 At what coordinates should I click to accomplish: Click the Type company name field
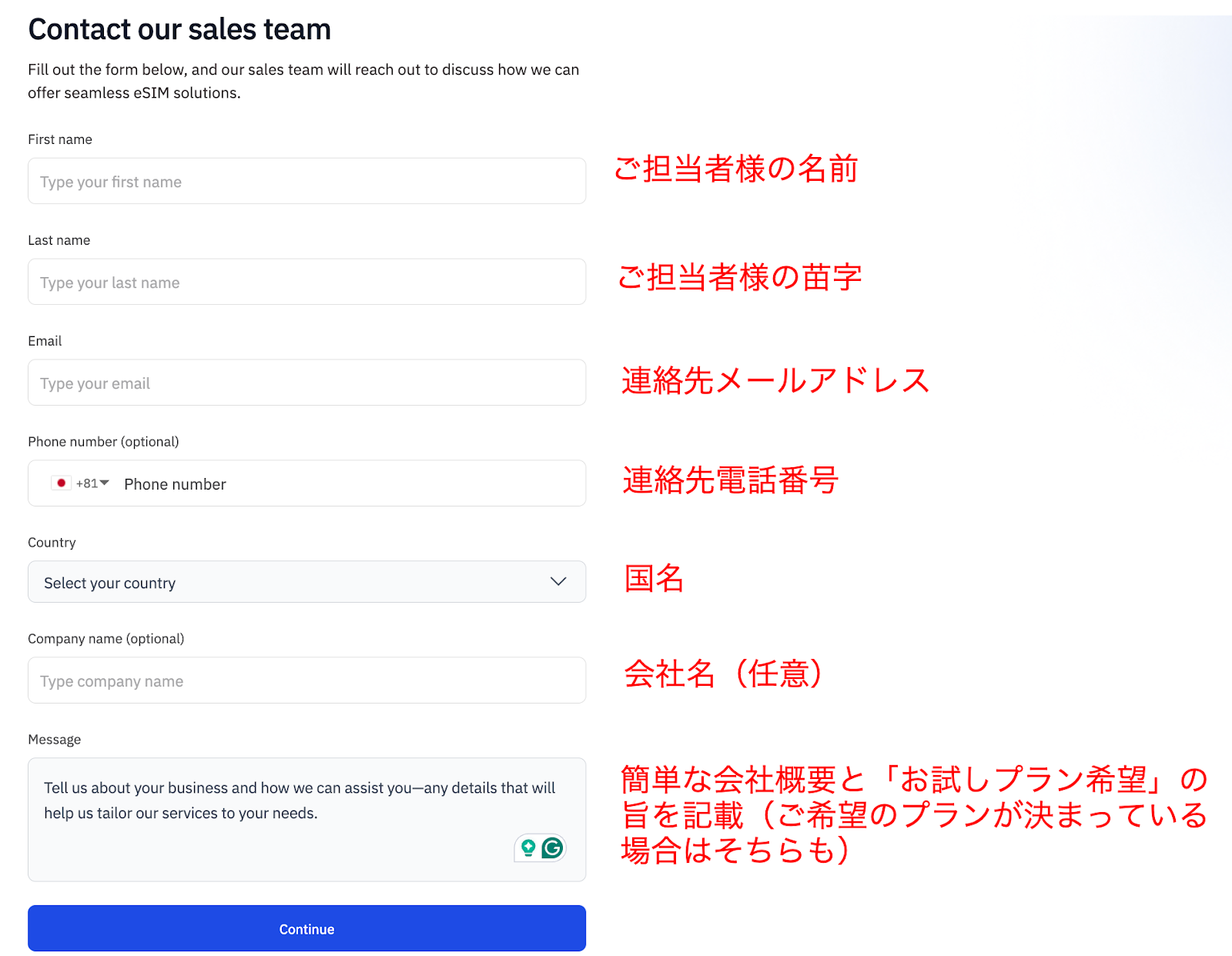[306, 680]
